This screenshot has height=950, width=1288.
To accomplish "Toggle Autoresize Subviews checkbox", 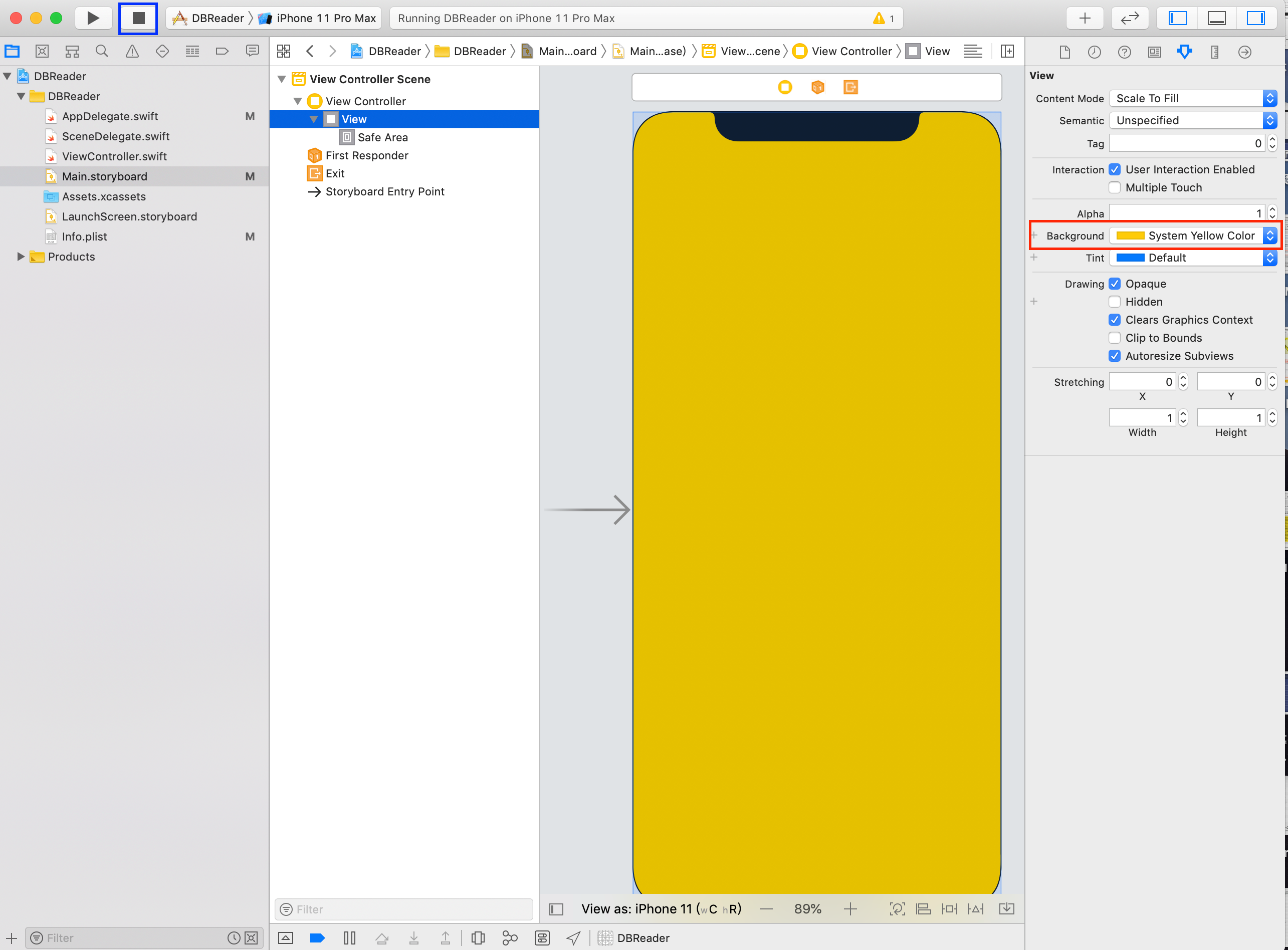I will click(x=1114, y=356).
